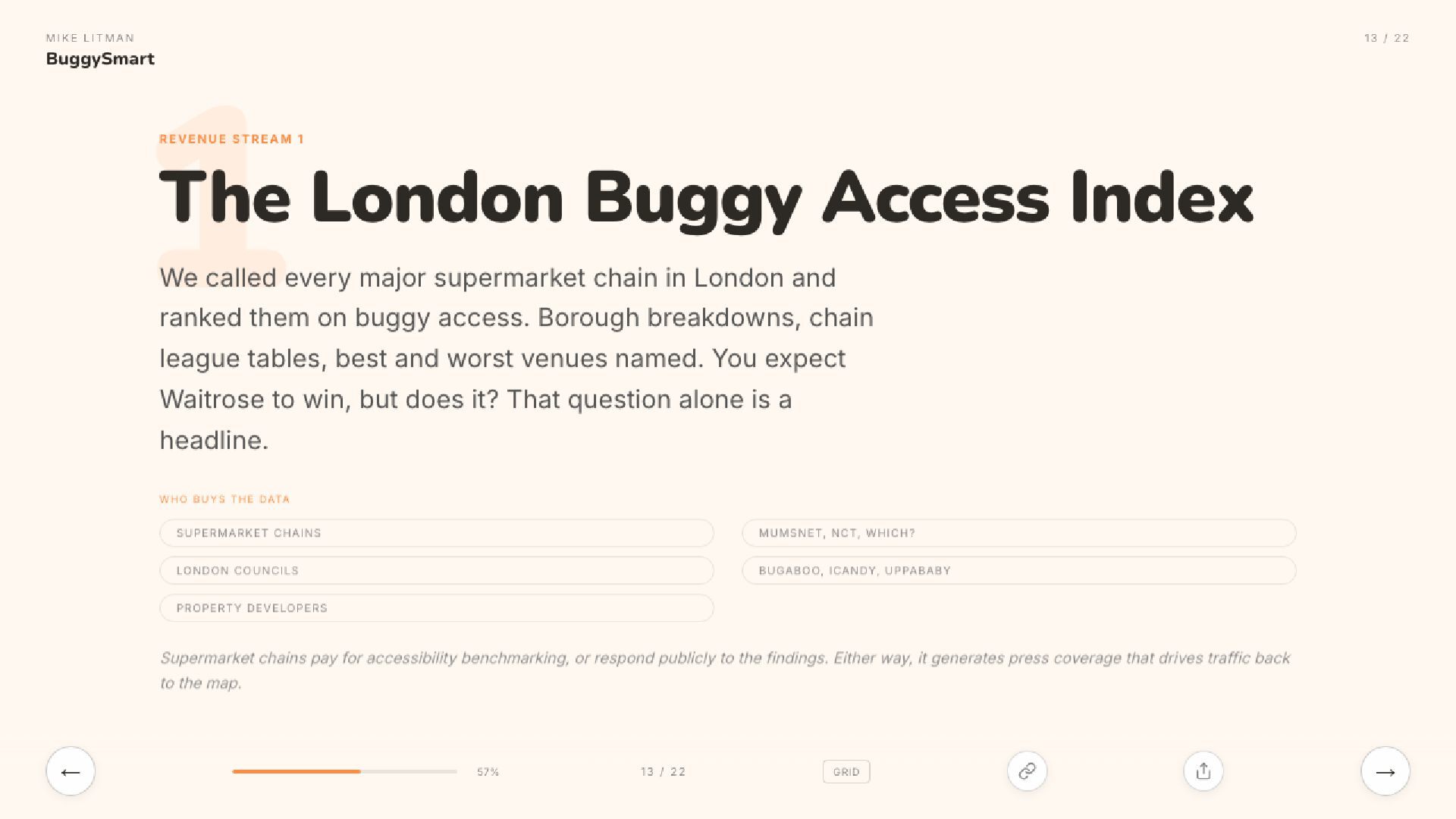The height and width of the screenshot is (819, 1456).
Task: Click the BuggySmart logo title
Action: [x=100, y=59]
